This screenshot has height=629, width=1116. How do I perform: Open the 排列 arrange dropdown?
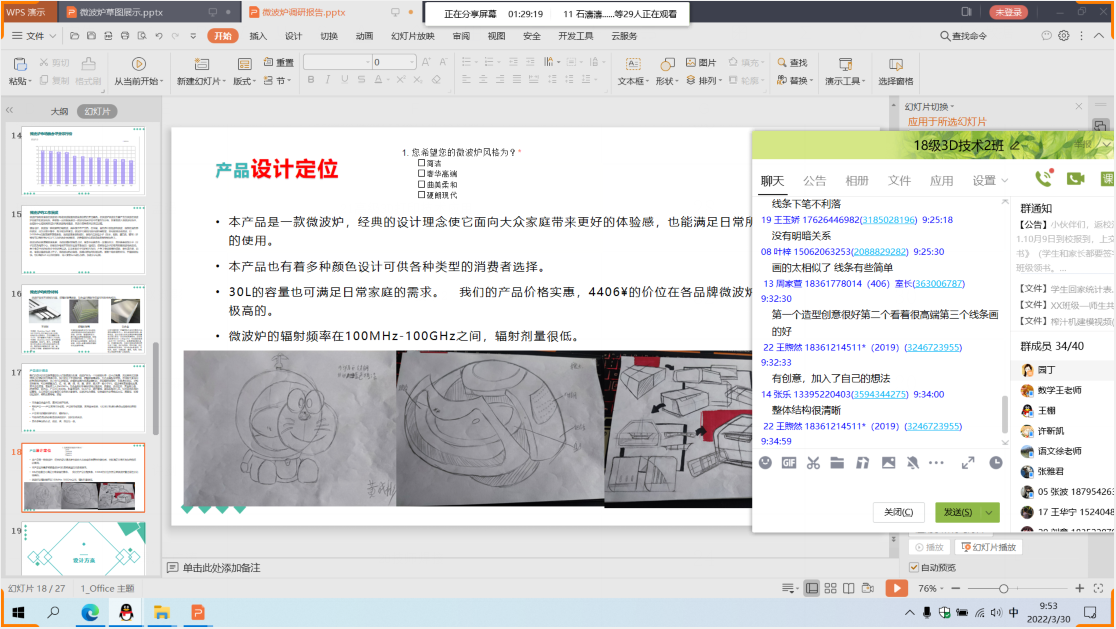point(702,80)
